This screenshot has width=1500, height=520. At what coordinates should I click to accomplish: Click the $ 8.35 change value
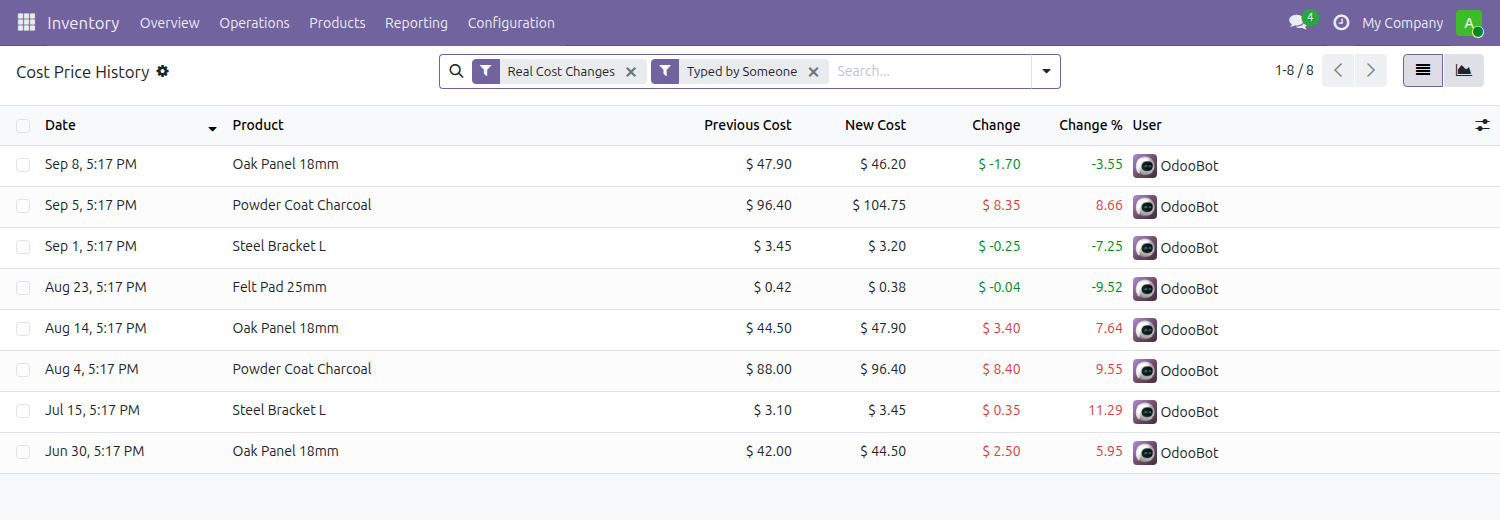tap(1001, 205)
